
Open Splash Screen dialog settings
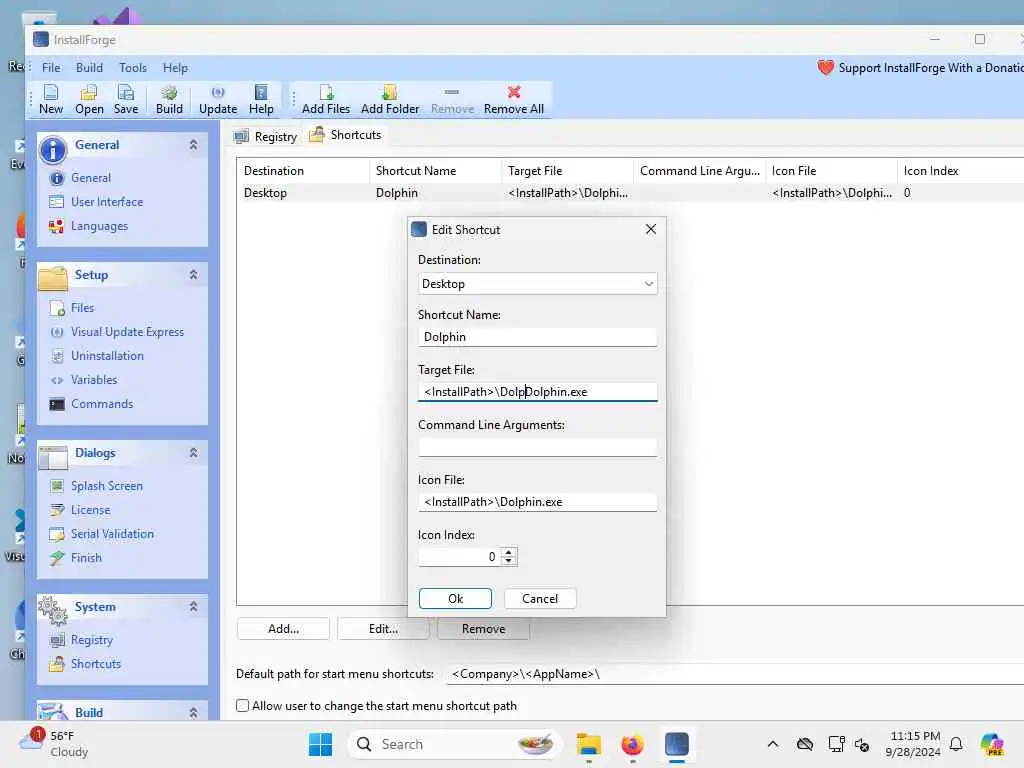click(106, 486)
